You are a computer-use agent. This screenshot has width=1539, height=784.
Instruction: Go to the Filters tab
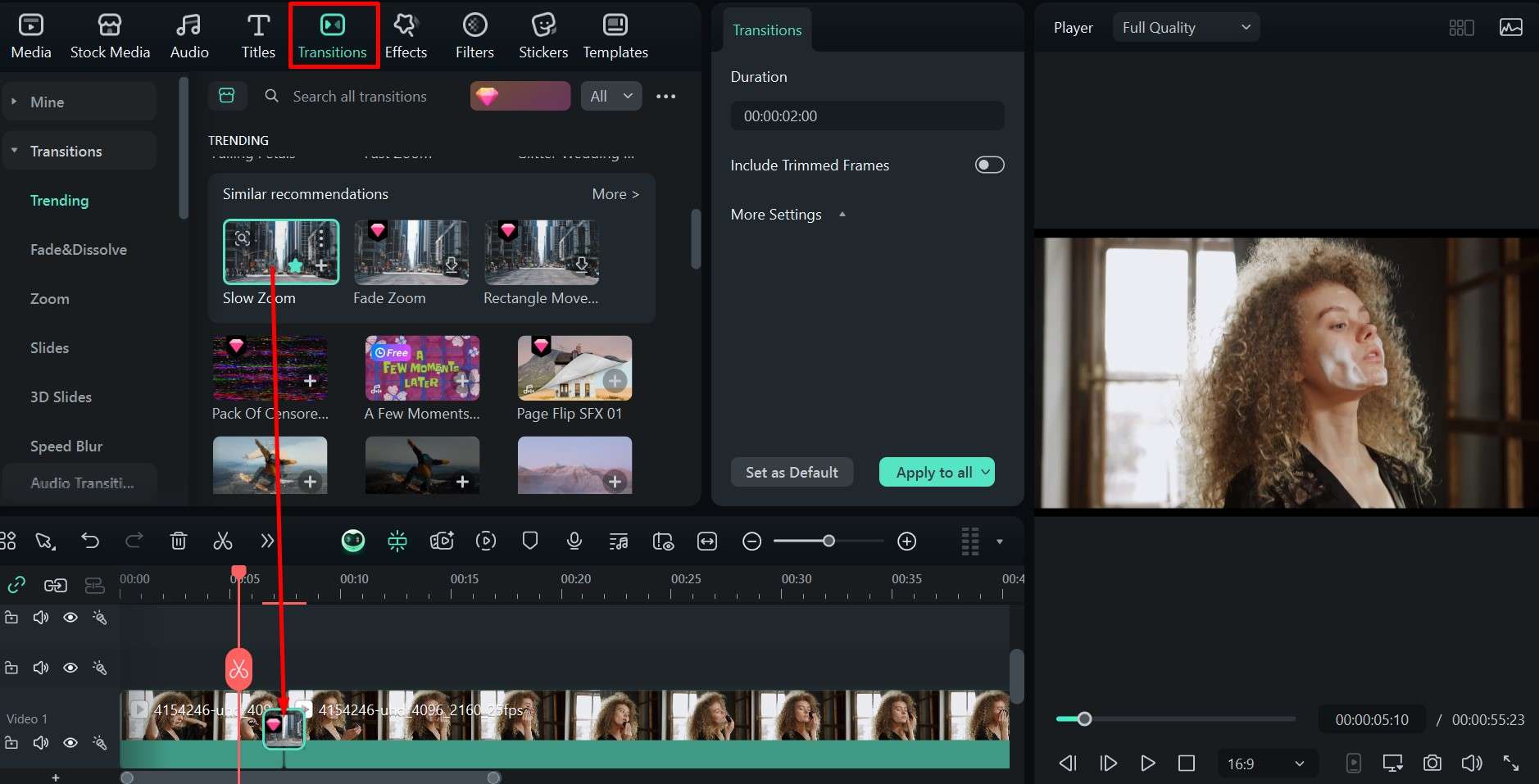click(474, 37)
